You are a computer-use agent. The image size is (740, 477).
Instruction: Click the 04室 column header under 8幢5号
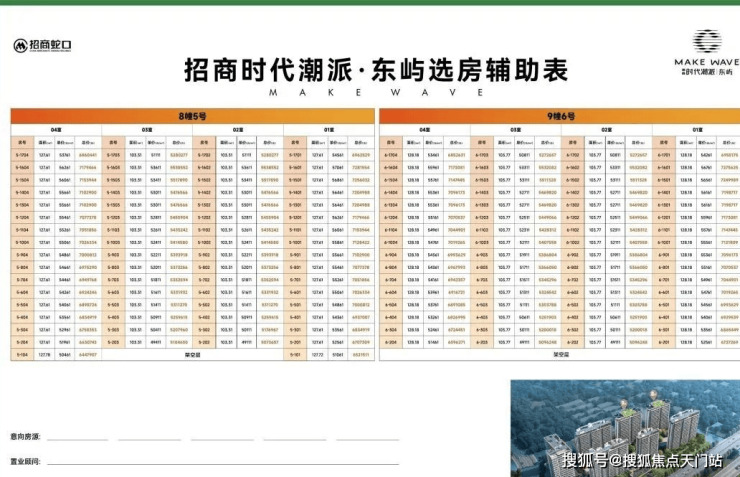tap(56, 130)
